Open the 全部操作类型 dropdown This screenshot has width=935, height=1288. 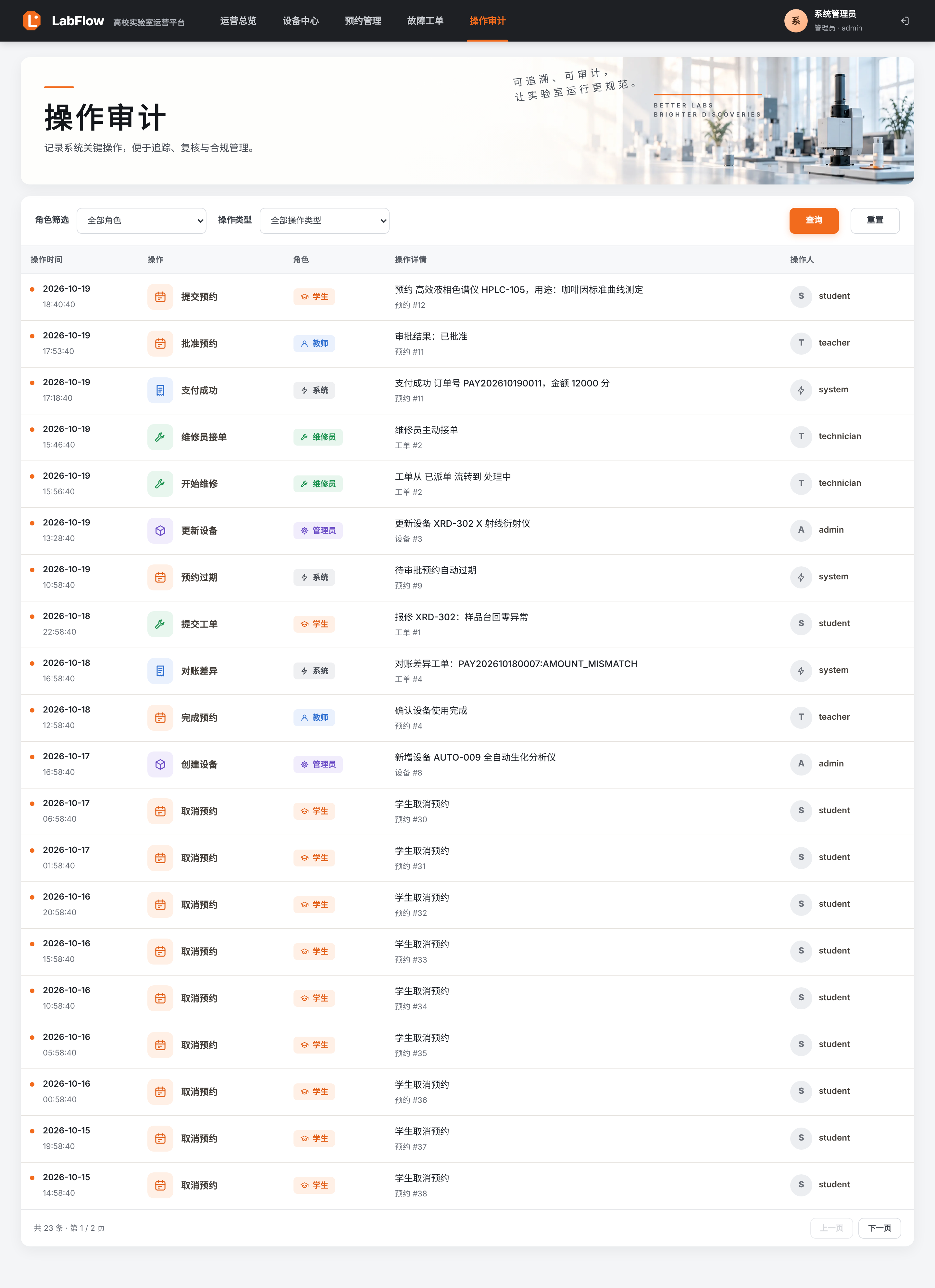324,220
